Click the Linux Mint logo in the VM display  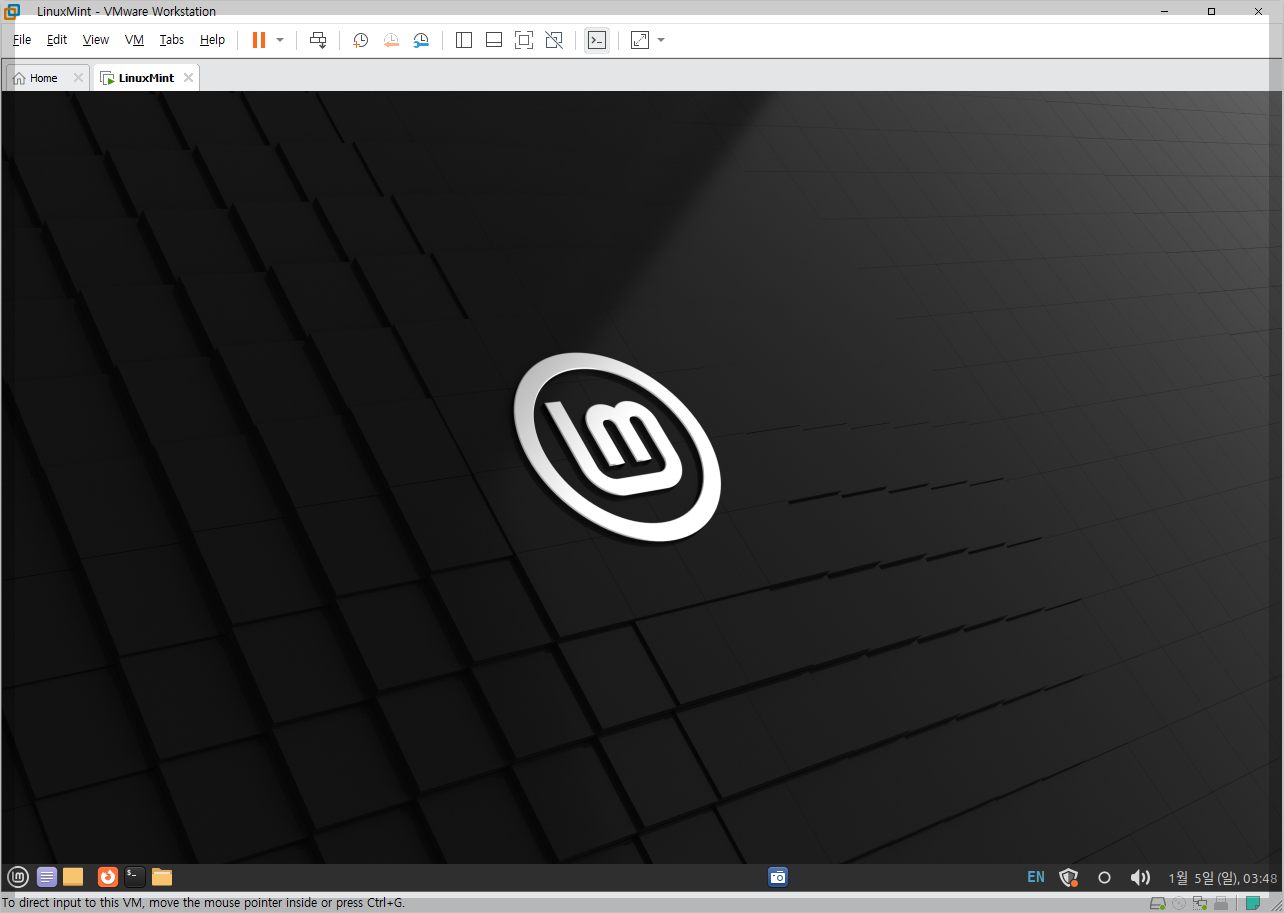(617, 447)
